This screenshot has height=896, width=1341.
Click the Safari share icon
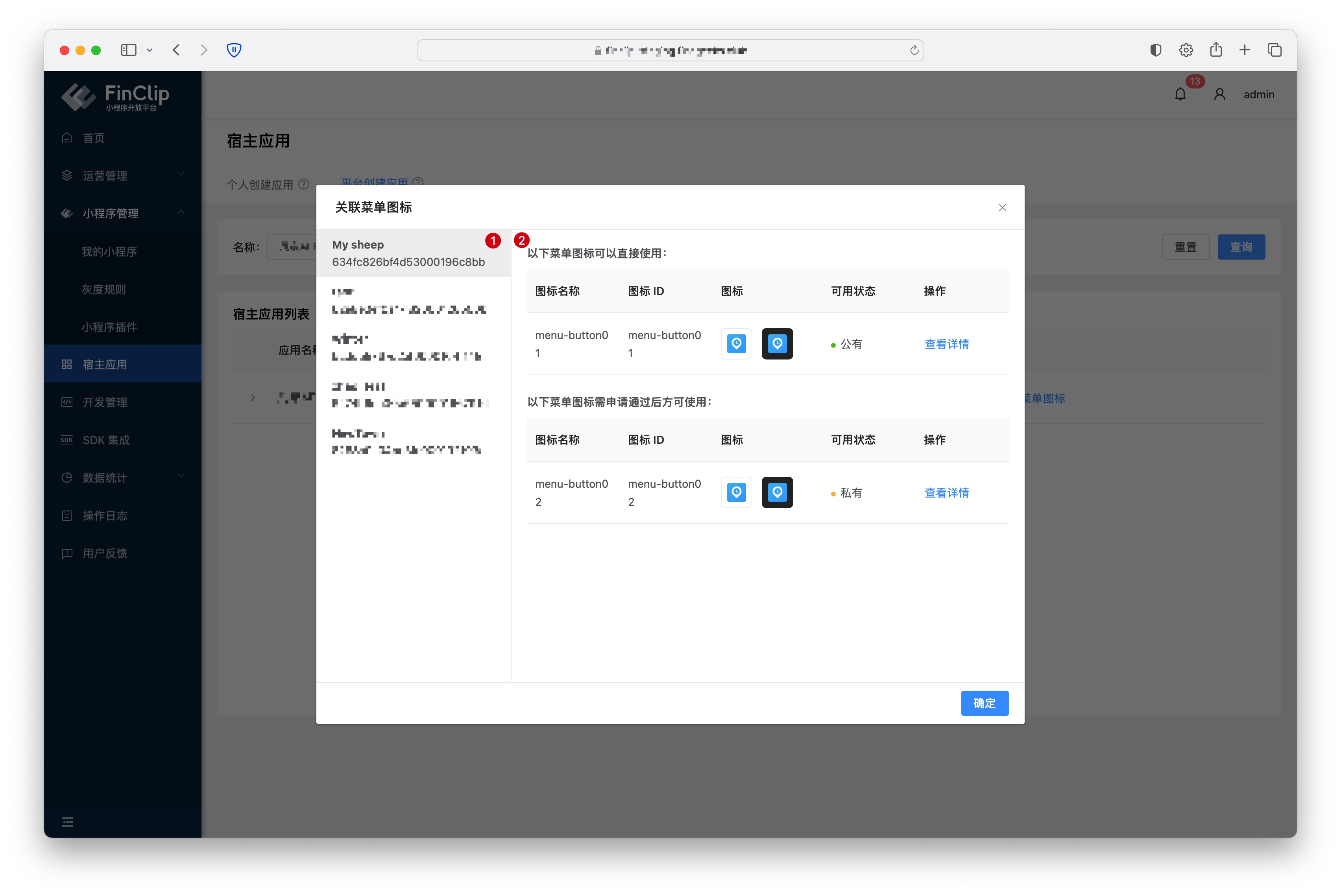(1215, 50)
